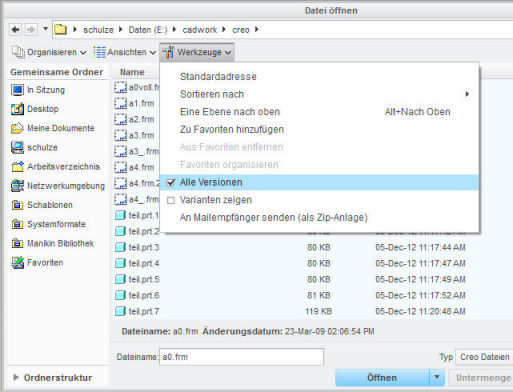Select file 'teil.prt.1' in the list
The width and height of the screenshot is (513, 392).
coord(144,216)
